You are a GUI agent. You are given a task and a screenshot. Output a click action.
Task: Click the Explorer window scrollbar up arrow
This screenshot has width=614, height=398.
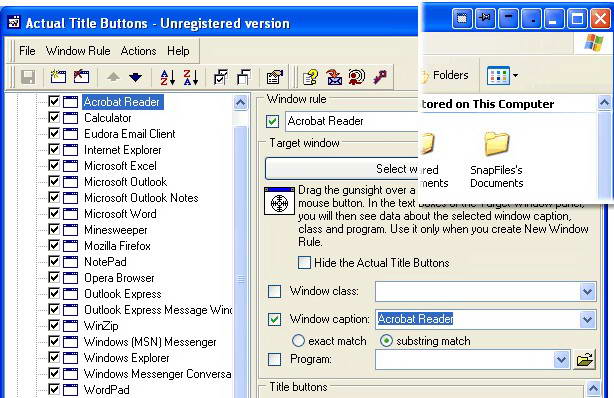click(x=604, y=103)
